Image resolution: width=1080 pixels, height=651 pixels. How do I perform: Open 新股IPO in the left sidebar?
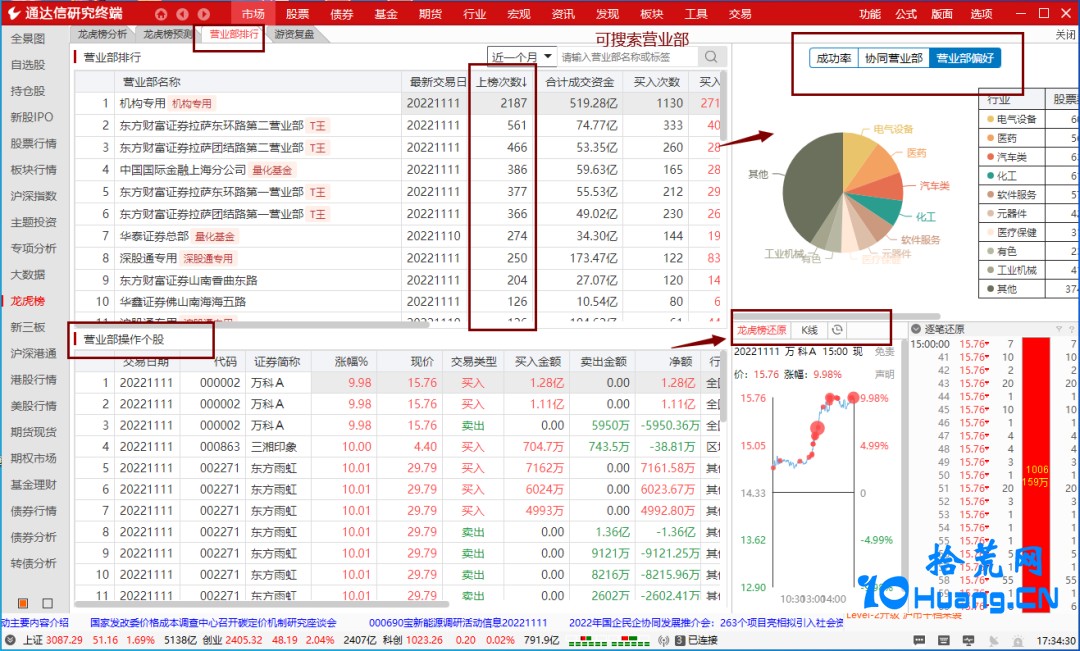coord(31,117)
